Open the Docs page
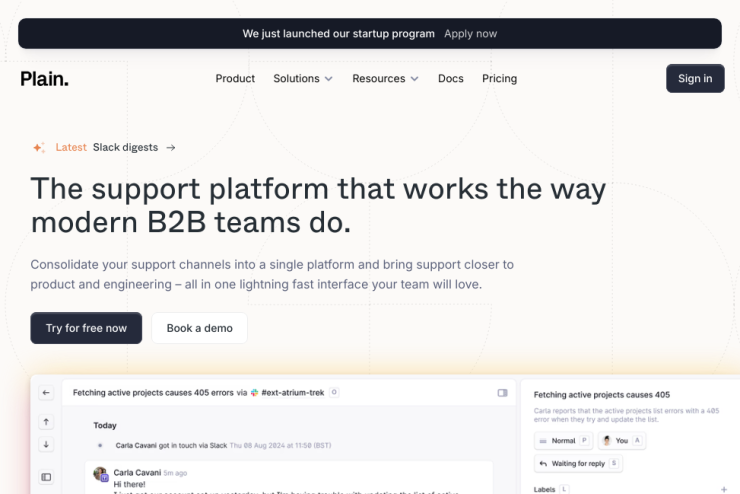Screen dimensions: 740x494 (451, 79)
